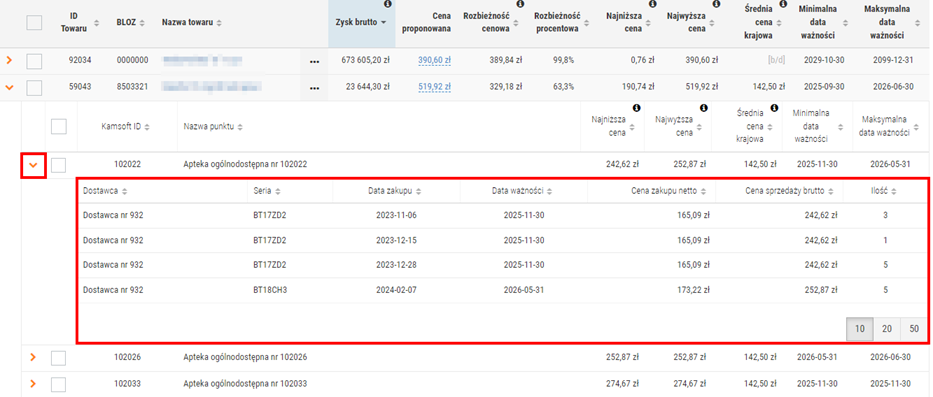Screen dimensions: 933x397
Task: Tick the checkbox for item 92034
Action: pos(35,60)
